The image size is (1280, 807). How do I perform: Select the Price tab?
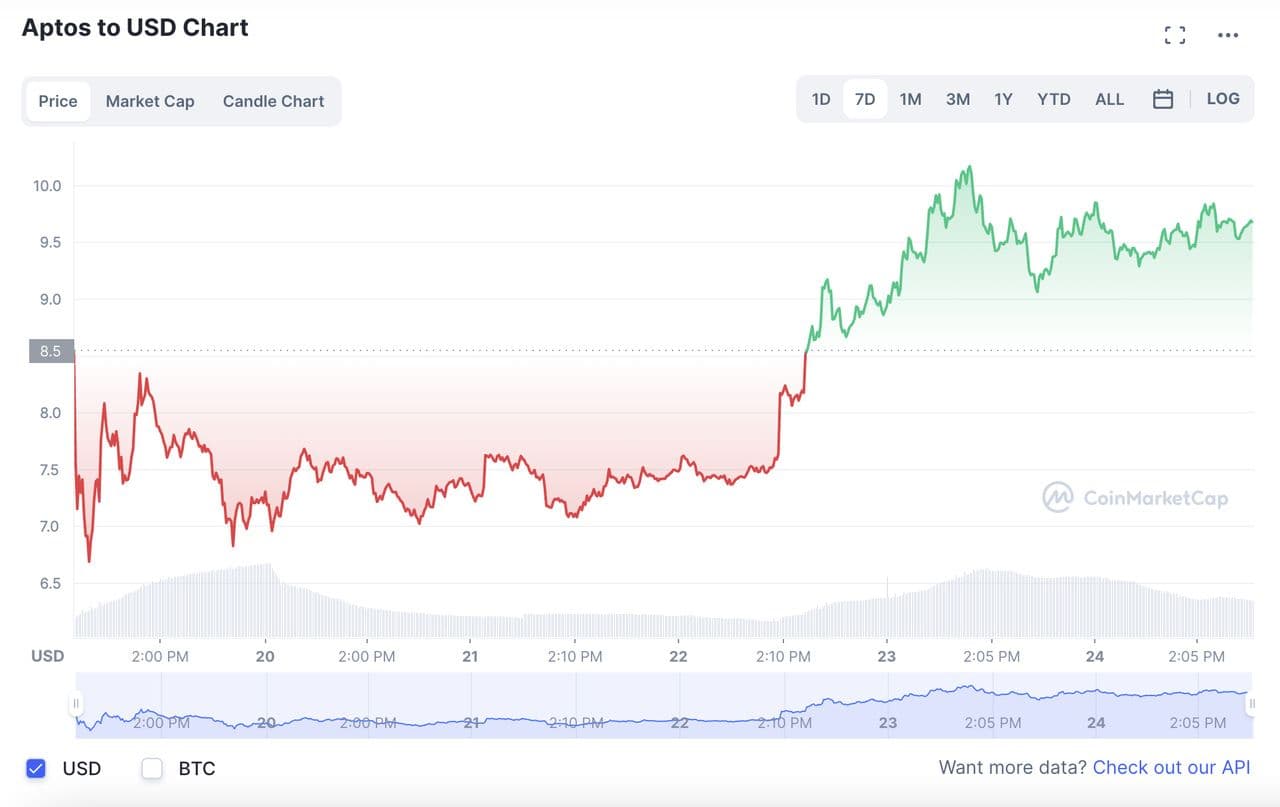pos(58,101)
